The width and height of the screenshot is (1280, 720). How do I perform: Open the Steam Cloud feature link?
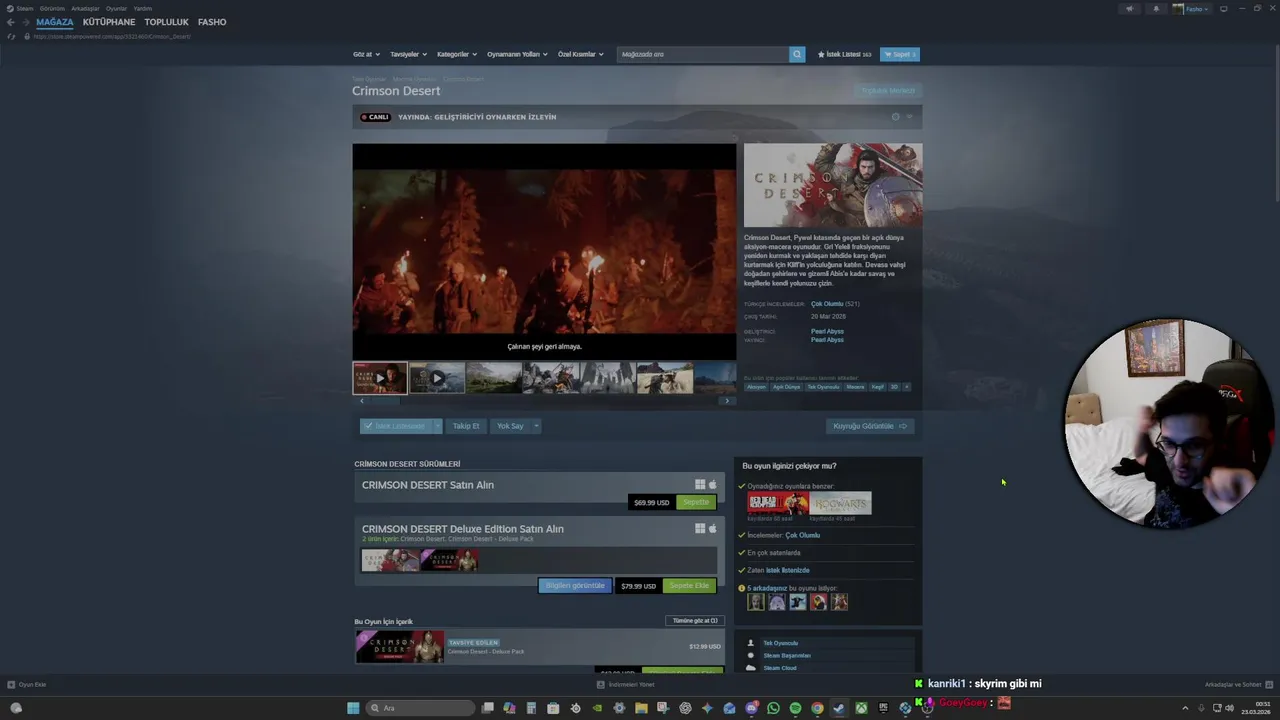click(x=780, y=668)
